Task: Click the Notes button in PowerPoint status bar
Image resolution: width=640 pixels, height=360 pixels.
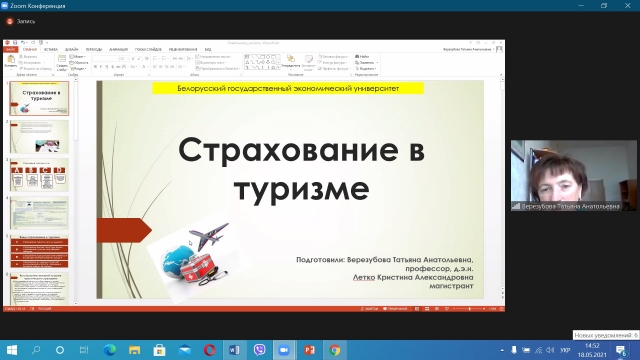Action: click(x=369, y=309)
